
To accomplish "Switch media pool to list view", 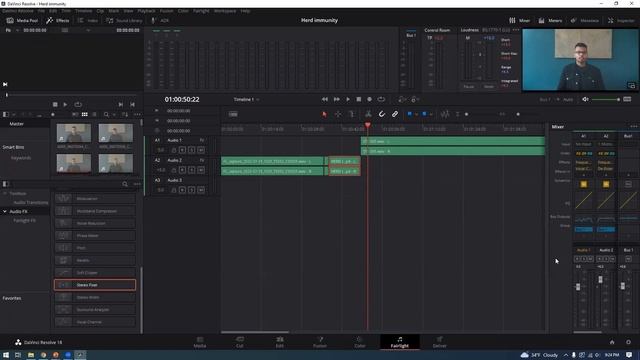I will coord(94,115).
